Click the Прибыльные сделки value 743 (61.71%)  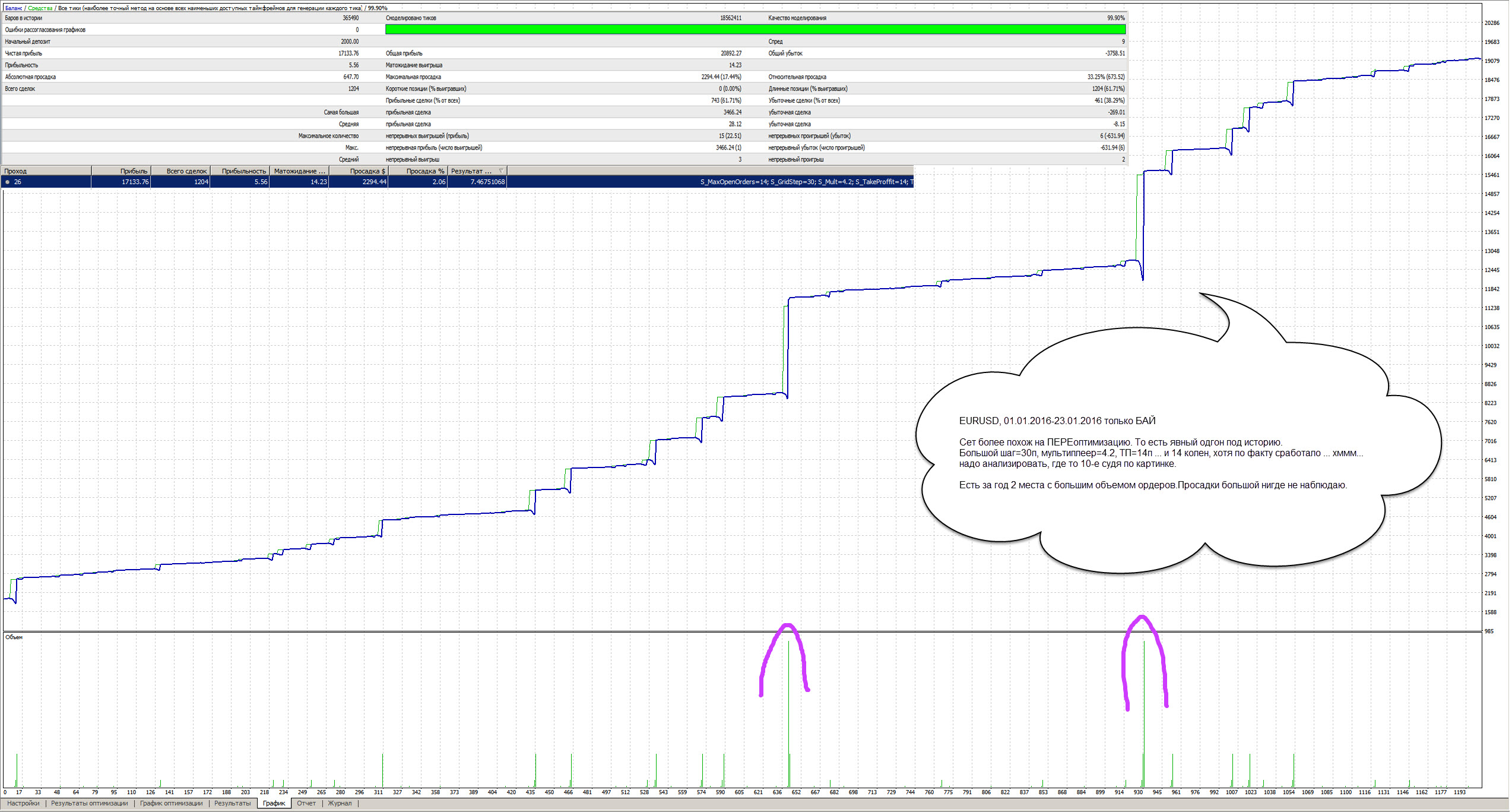[726, 100]
